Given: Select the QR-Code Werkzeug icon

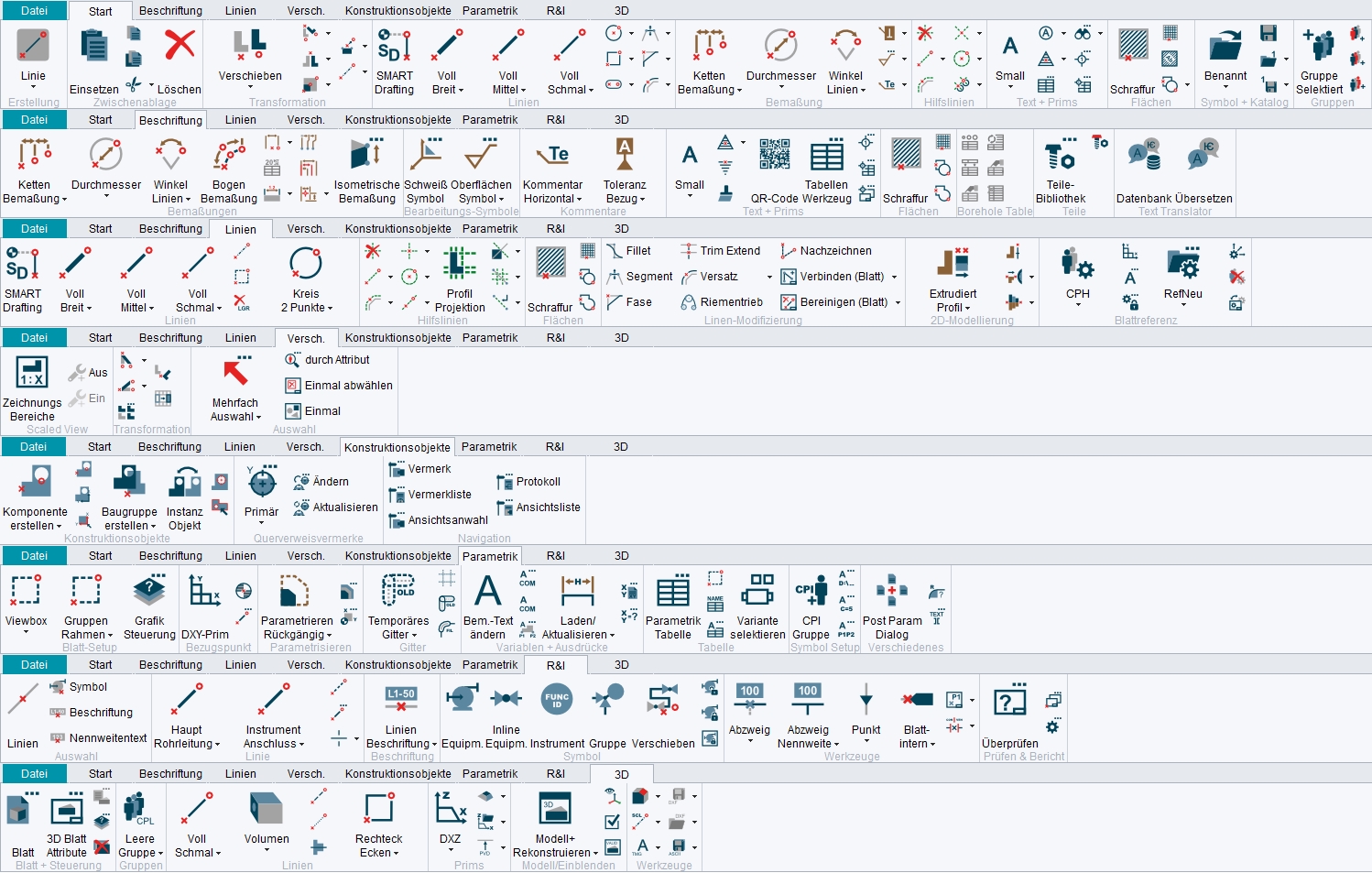Looking at the screenshot, I should 775,155.
